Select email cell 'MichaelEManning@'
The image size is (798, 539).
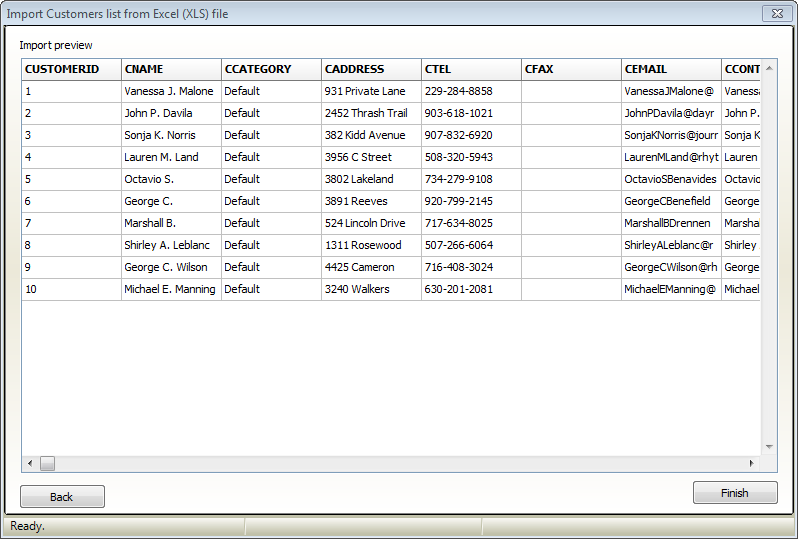[x=671, y=289]
